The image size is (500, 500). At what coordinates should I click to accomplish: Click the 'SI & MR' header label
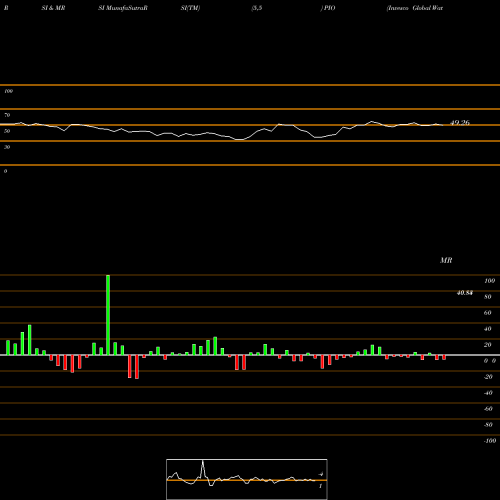53,8
